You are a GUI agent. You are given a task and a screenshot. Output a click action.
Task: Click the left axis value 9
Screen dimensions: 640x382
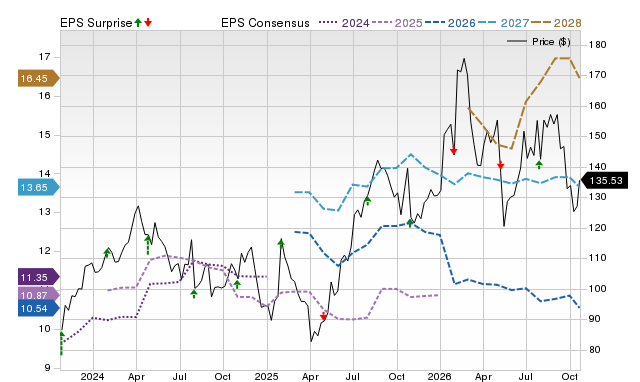pos(47,368)
